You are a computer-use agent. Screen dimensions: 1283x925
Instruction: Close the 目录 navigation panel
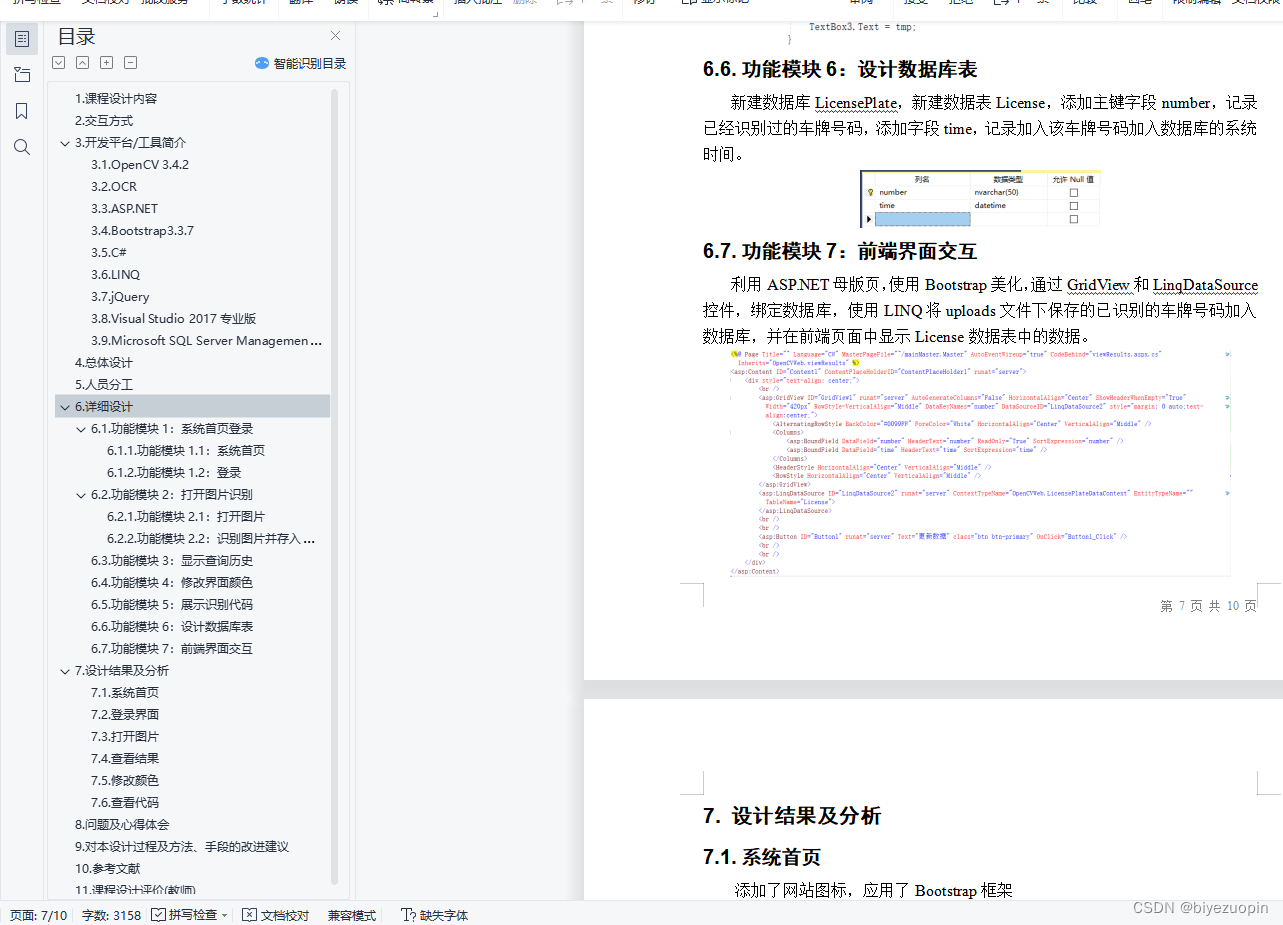[335, 36]
